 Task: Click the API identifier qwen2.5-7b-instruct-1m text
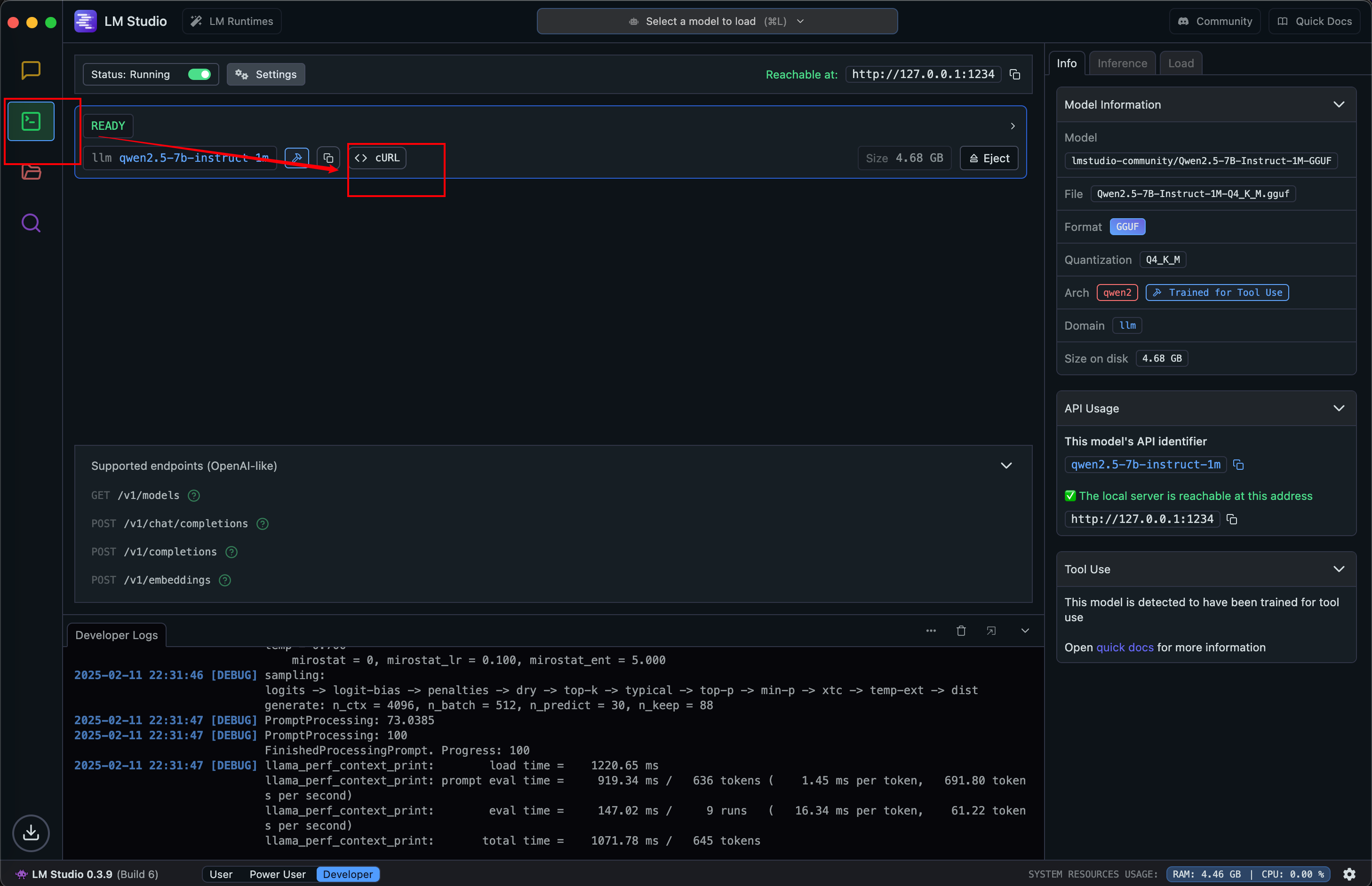coord(1145,465)
